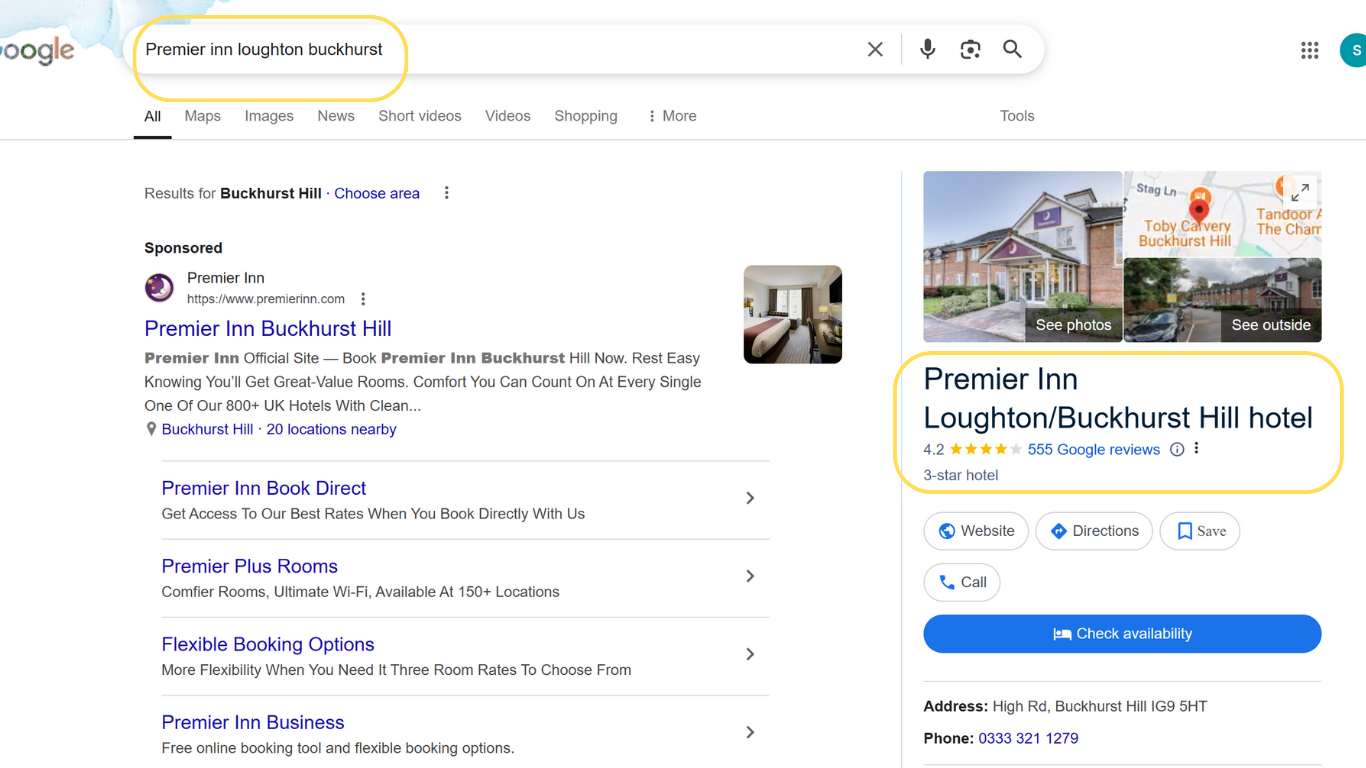
Task: Switch to the Videos tab
Action: (x=508, y=116)
